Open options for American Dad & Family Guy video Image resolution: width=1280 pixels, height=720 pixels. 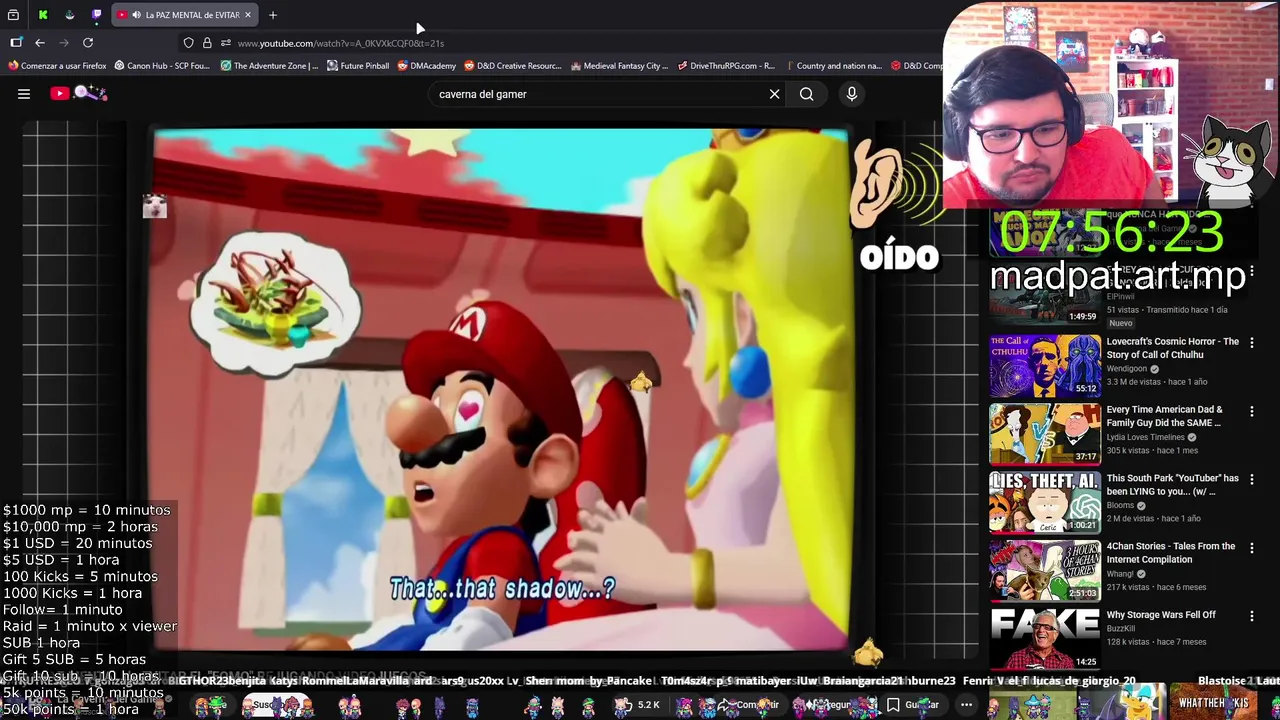pyautogui.click(x=1251, y=411)
